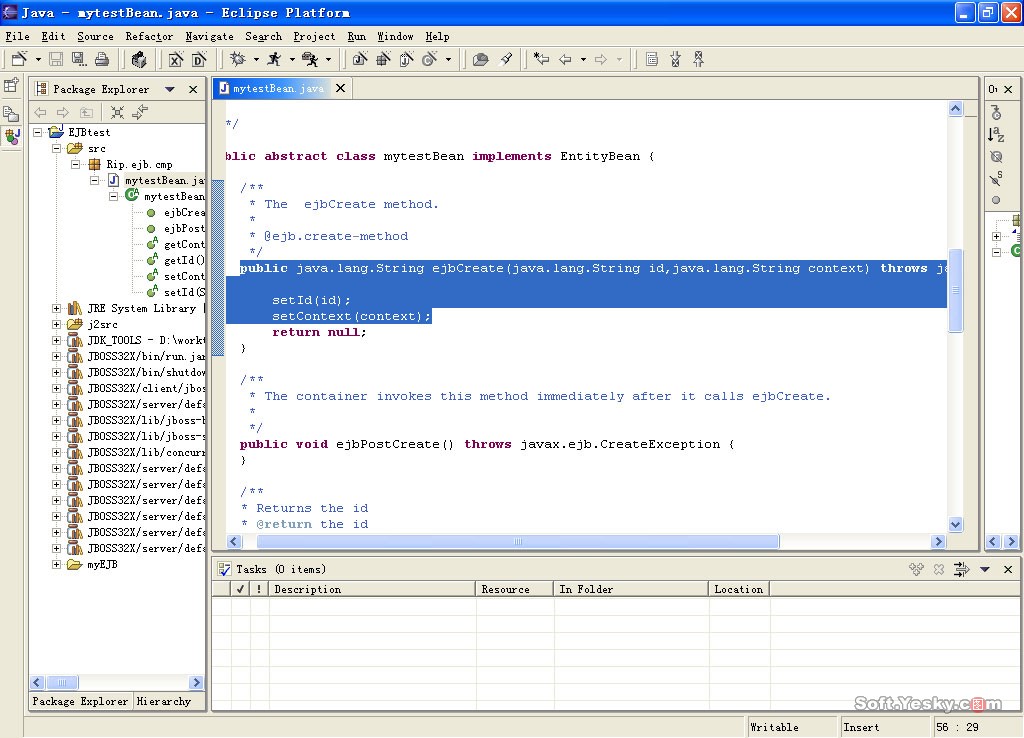Toggle Link with Editor in Package Explorer
Screen dimensions: 1024x738
(x=140, y=113)
